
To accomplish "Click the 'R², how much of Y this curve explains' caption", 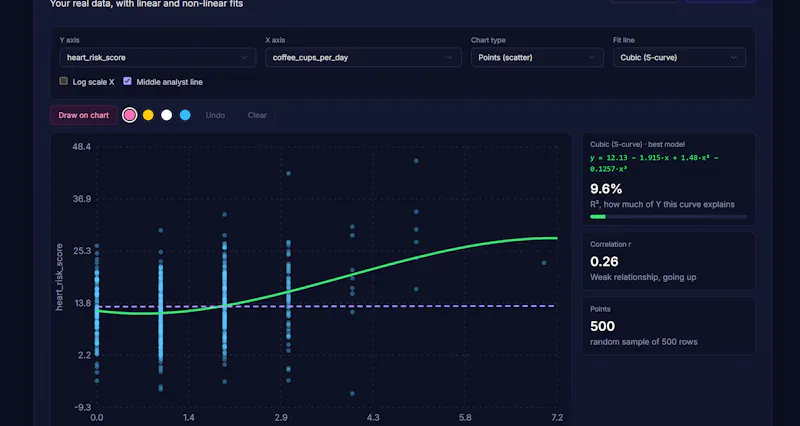I will click(x=662, y=205).
